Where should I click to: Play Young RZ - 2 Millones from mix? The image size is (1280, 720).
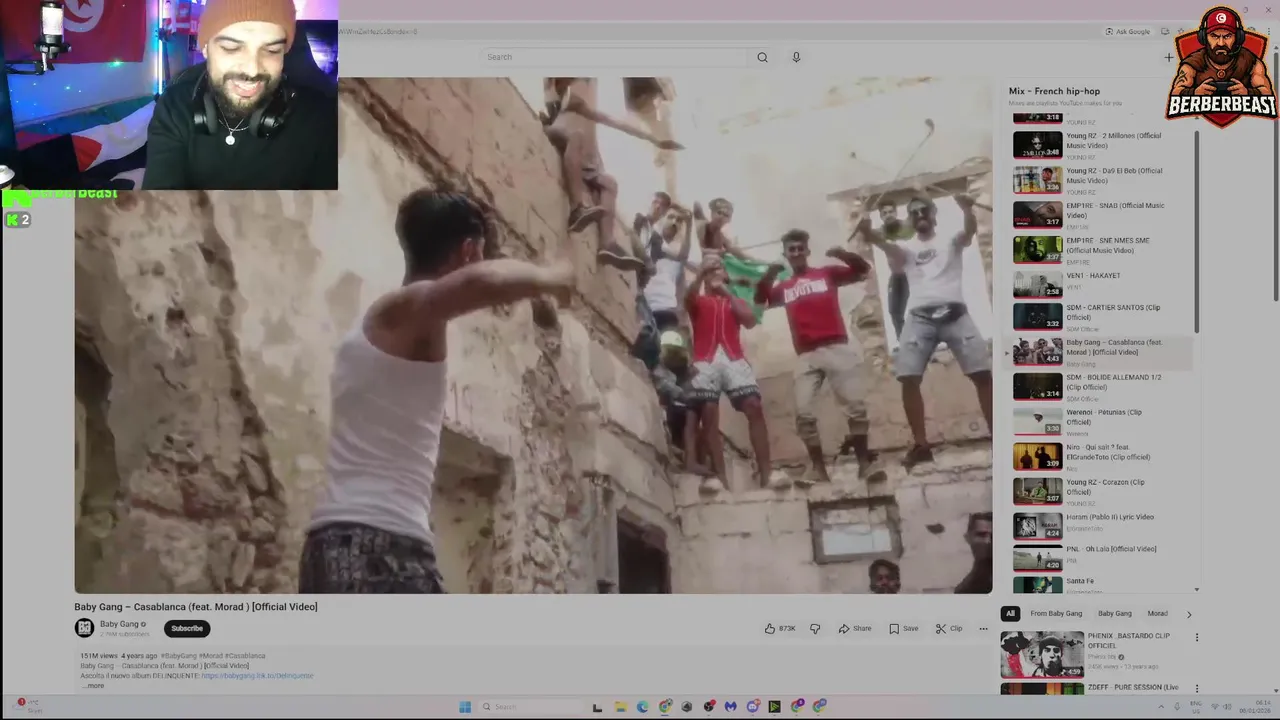[1100, 145]
